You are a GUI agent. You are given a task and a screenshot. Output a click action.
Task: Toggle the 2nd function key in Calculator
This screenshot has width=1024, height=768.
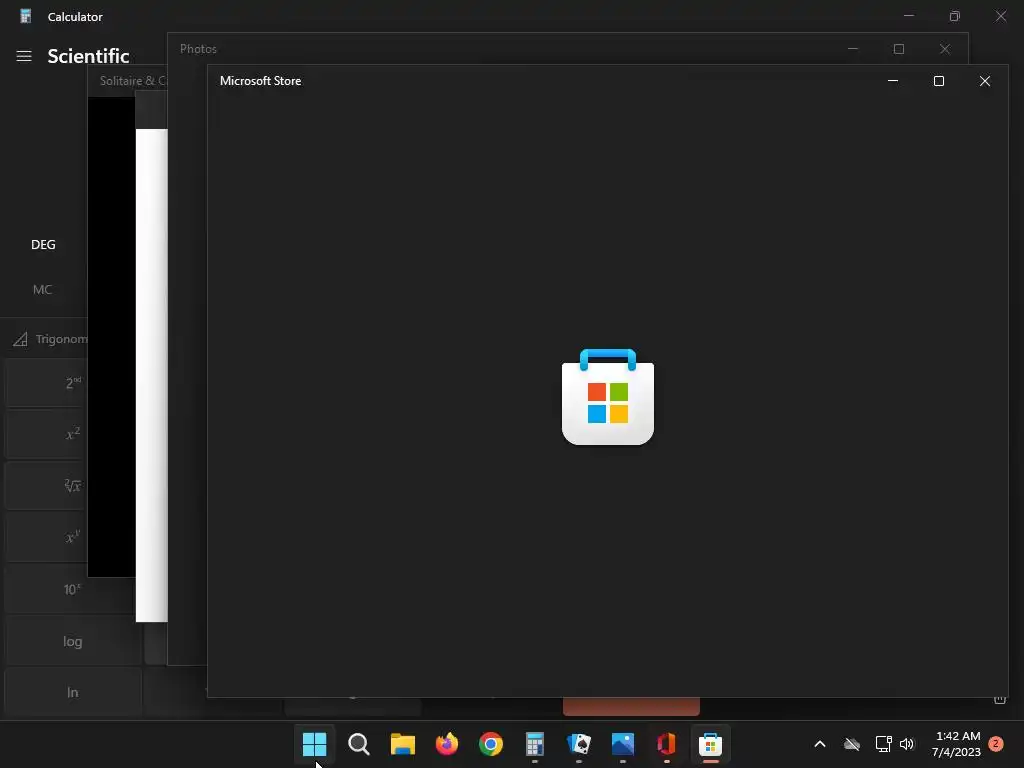46,383
